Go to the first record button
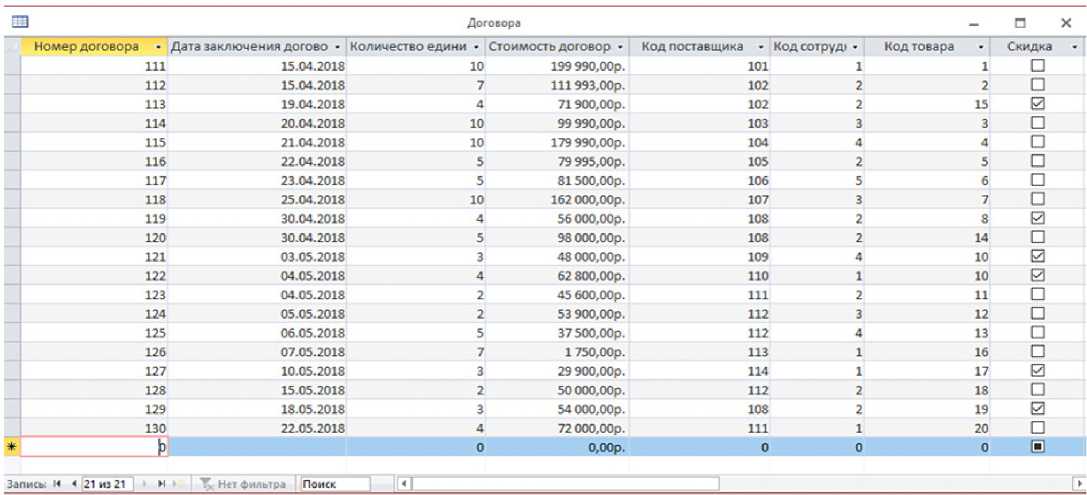Screen dimensions: 1087x495 pyautogui.click(x=58, y=484)
